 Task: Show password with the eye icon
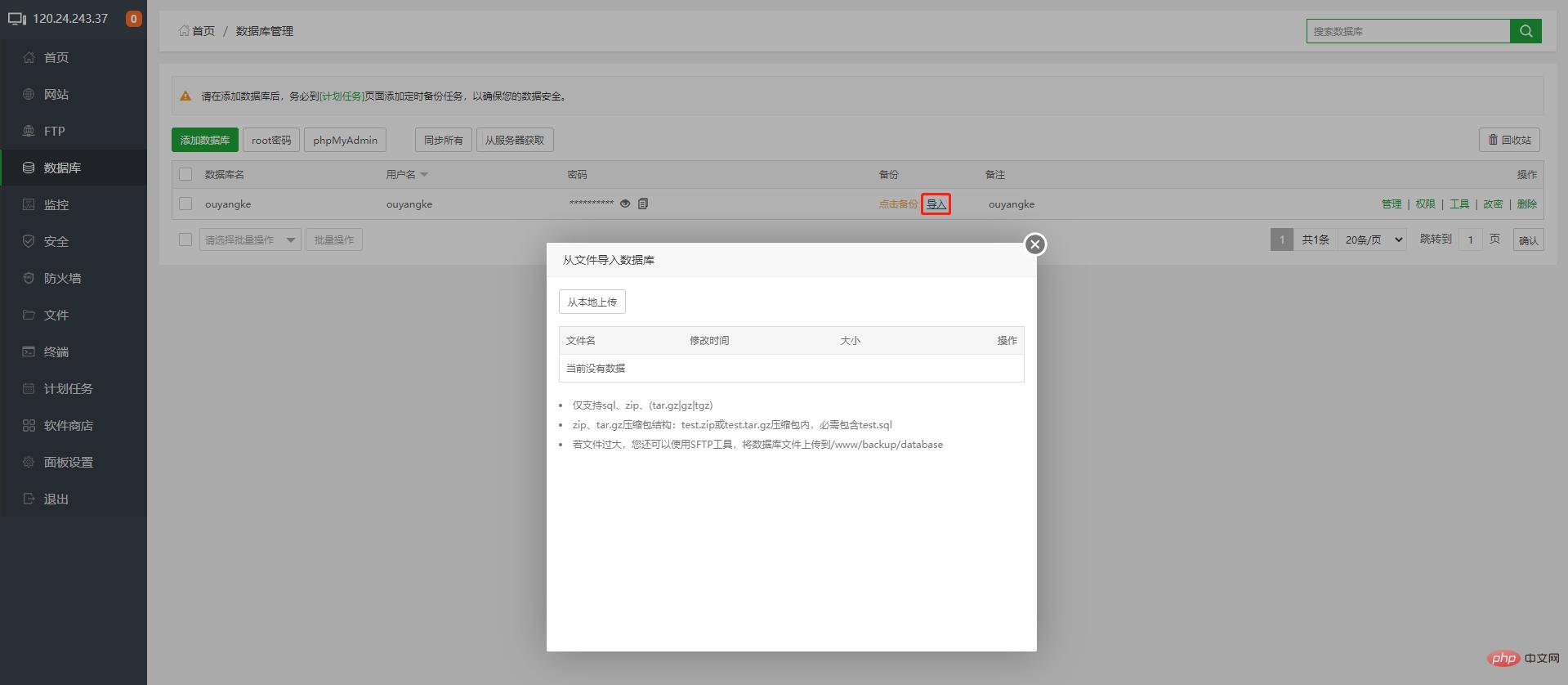click(x=625, y=204)
